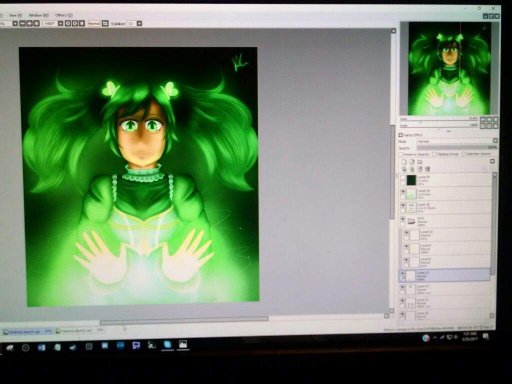Open the Photos app in taskbar
The width and height of the screenshot is (512, 384).
pos(183,344)
